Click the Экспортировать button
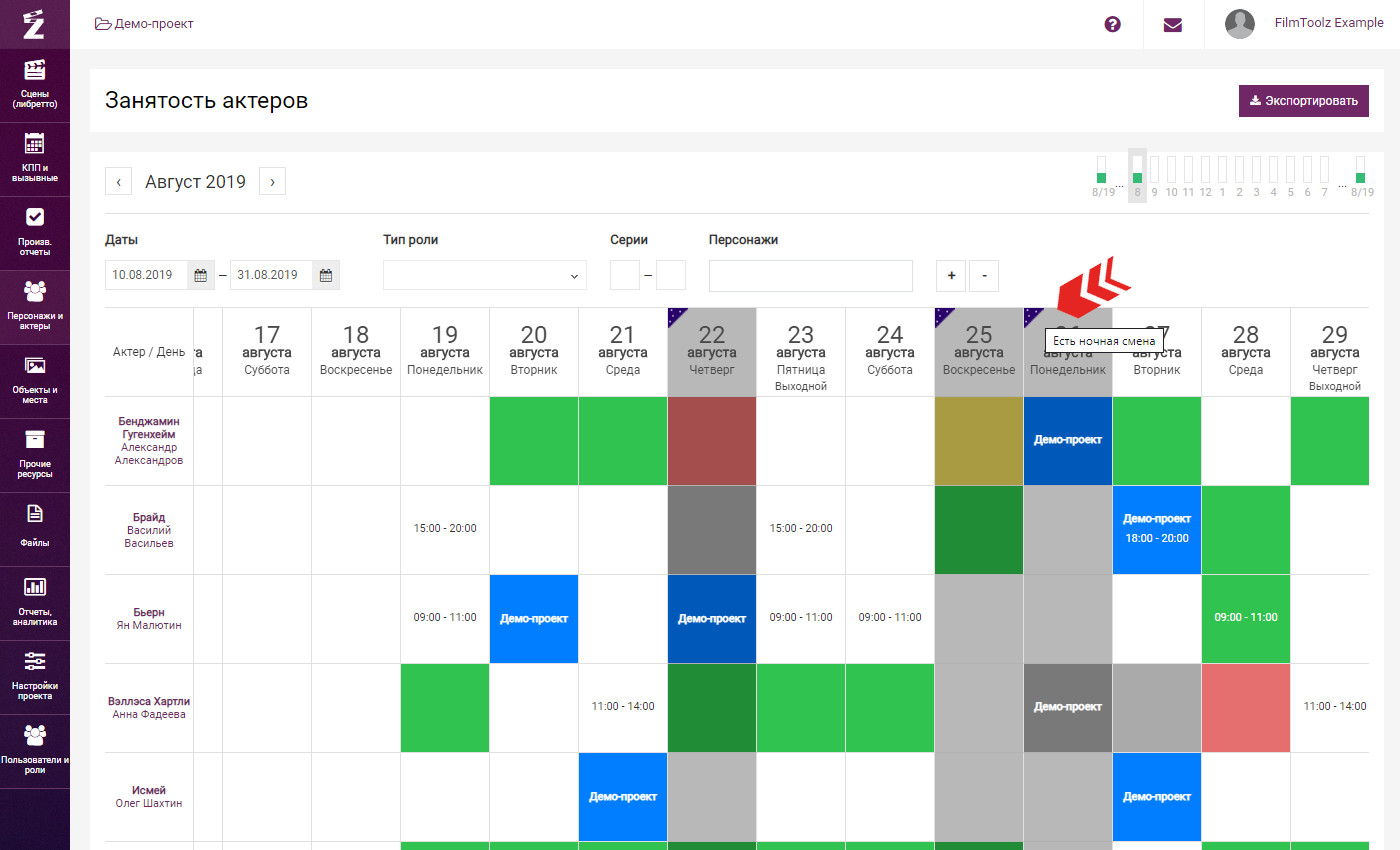 1304,100
